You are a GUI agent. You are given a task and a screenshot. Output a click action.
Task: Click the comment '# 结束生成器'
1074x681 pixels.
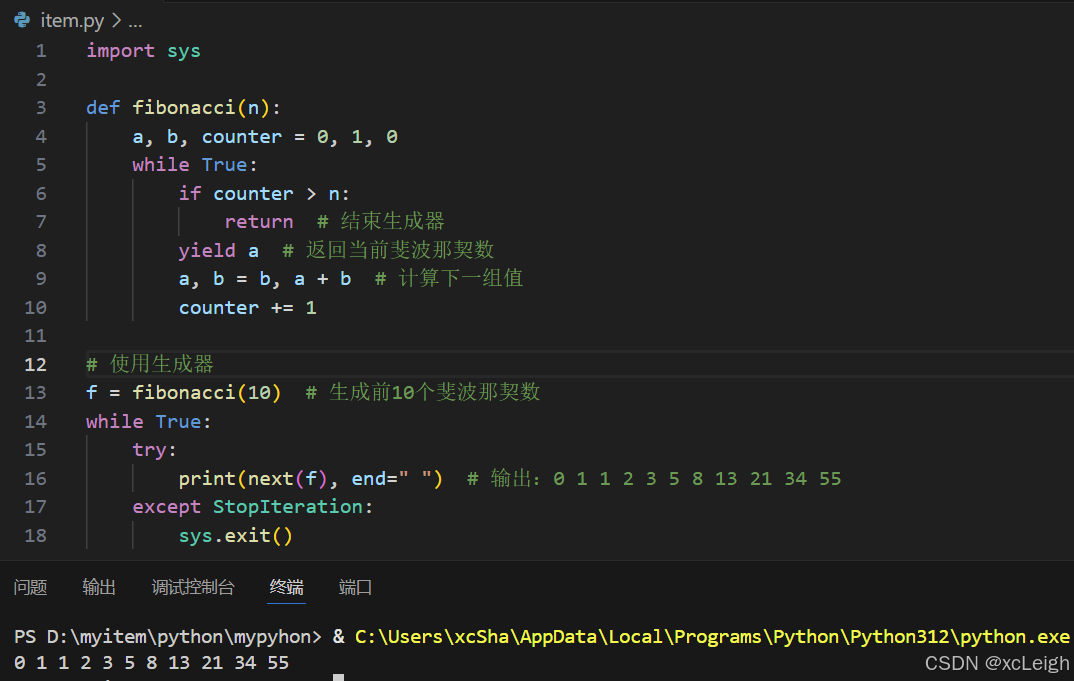point(381,221)
